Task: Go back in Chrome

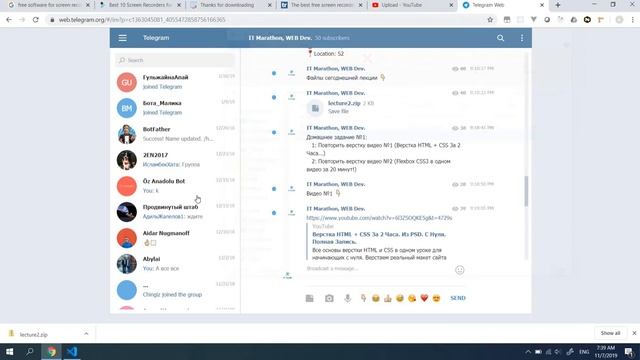Action: (9, 20)
